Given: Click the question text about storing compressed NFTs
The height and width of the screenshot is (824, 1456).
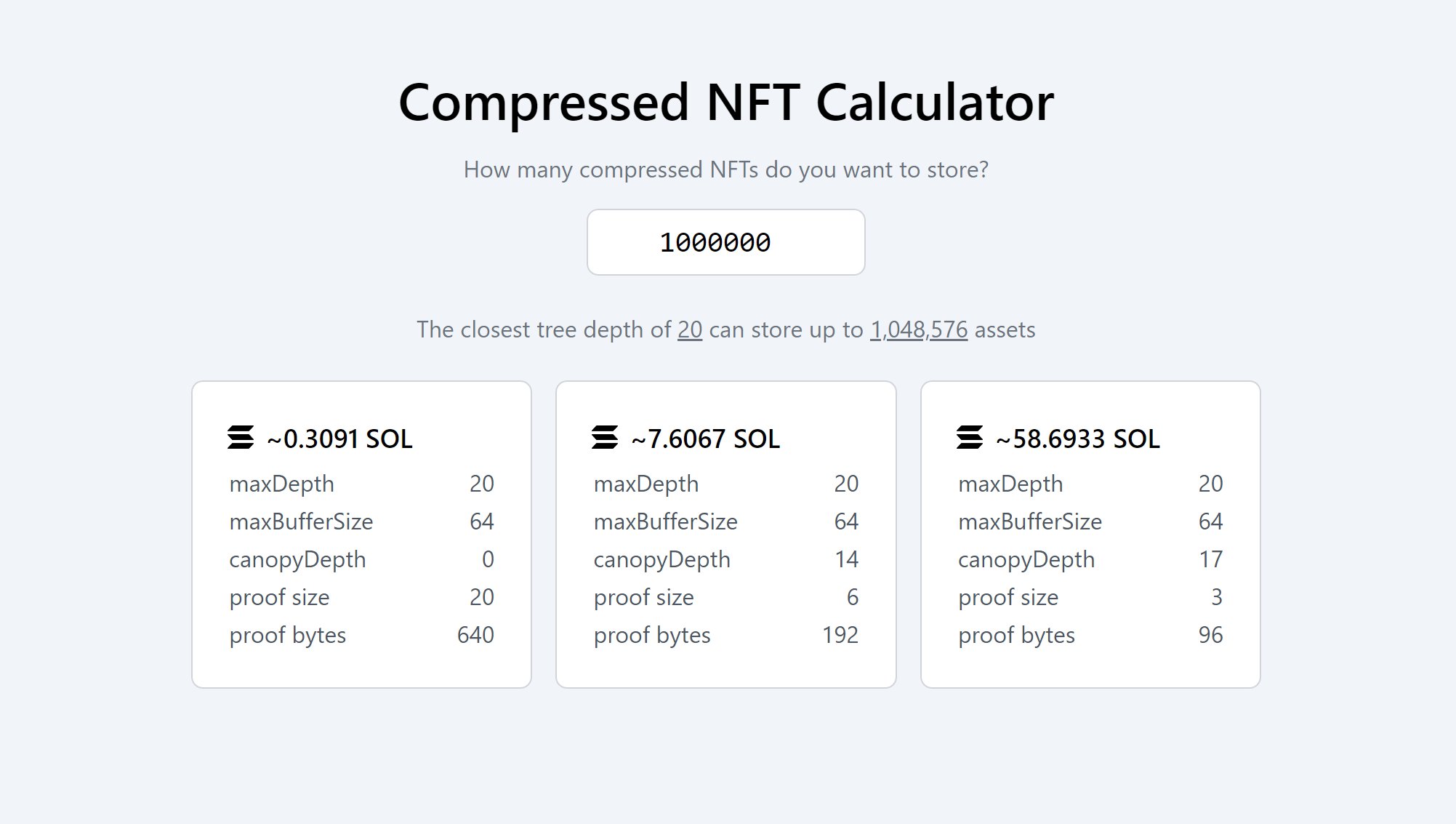Looking at the screenshot, I should [726, 169].
